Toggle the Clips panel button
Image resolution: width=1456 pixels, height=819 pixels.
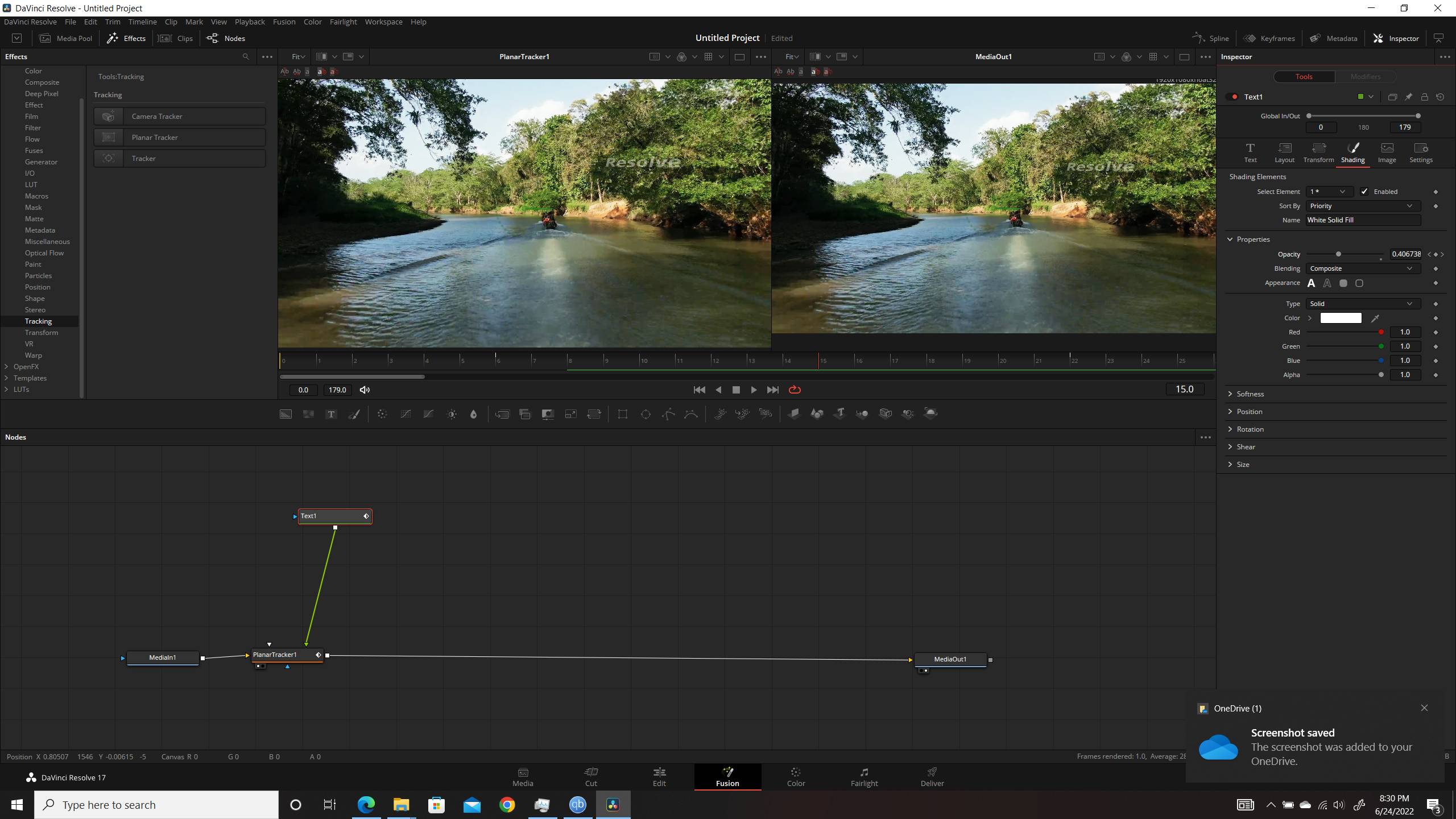[x=176, y=38]
